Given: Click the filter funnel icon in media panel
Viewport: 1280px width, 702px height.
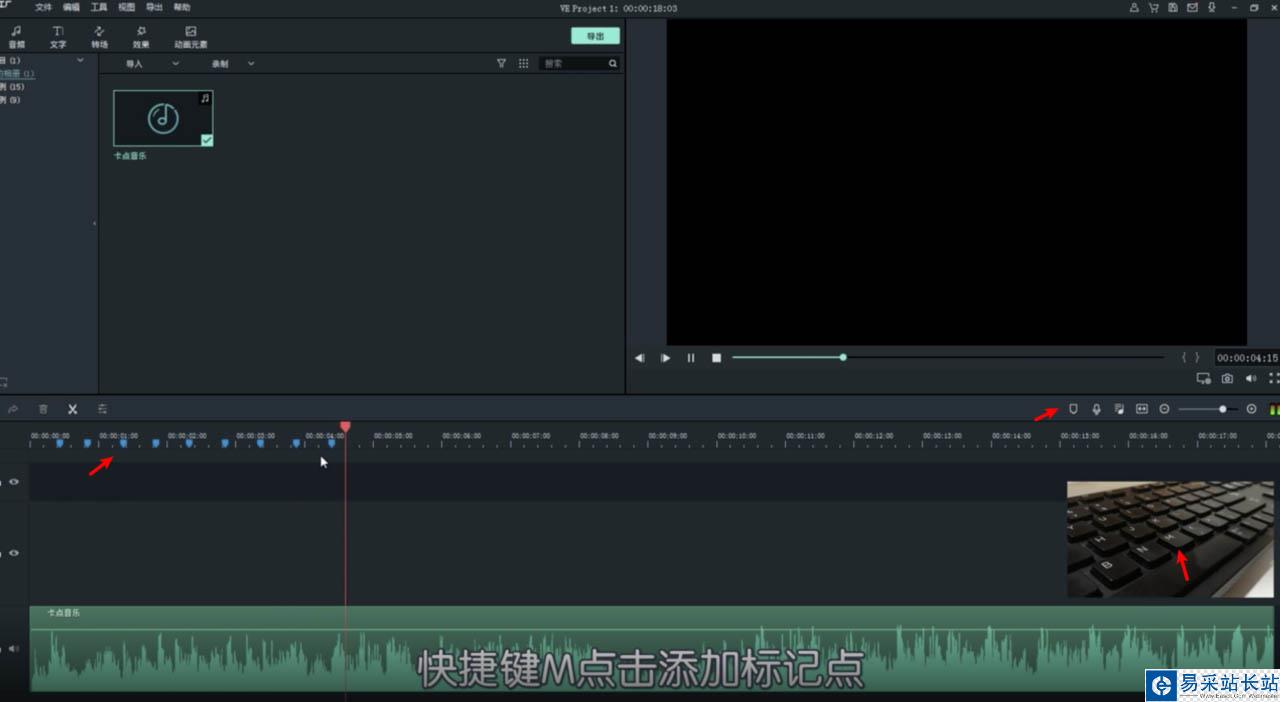Looking at the screenshot, I should [502, 63].
